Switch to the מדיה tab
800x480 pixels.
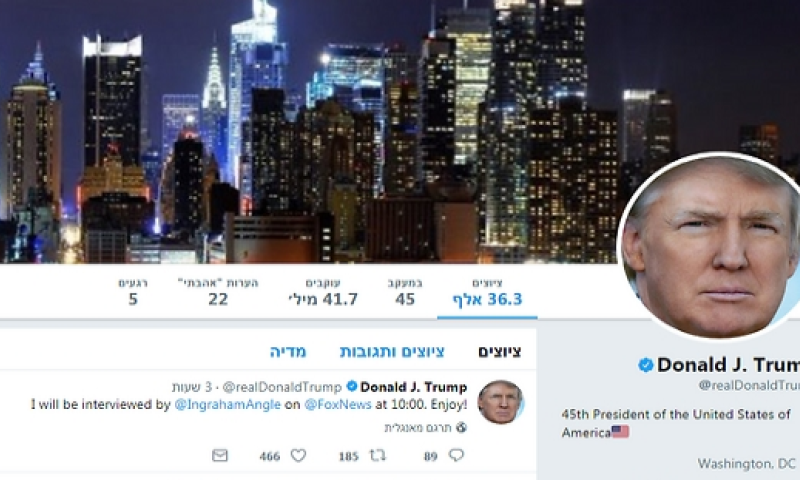[x=288, y=351]
